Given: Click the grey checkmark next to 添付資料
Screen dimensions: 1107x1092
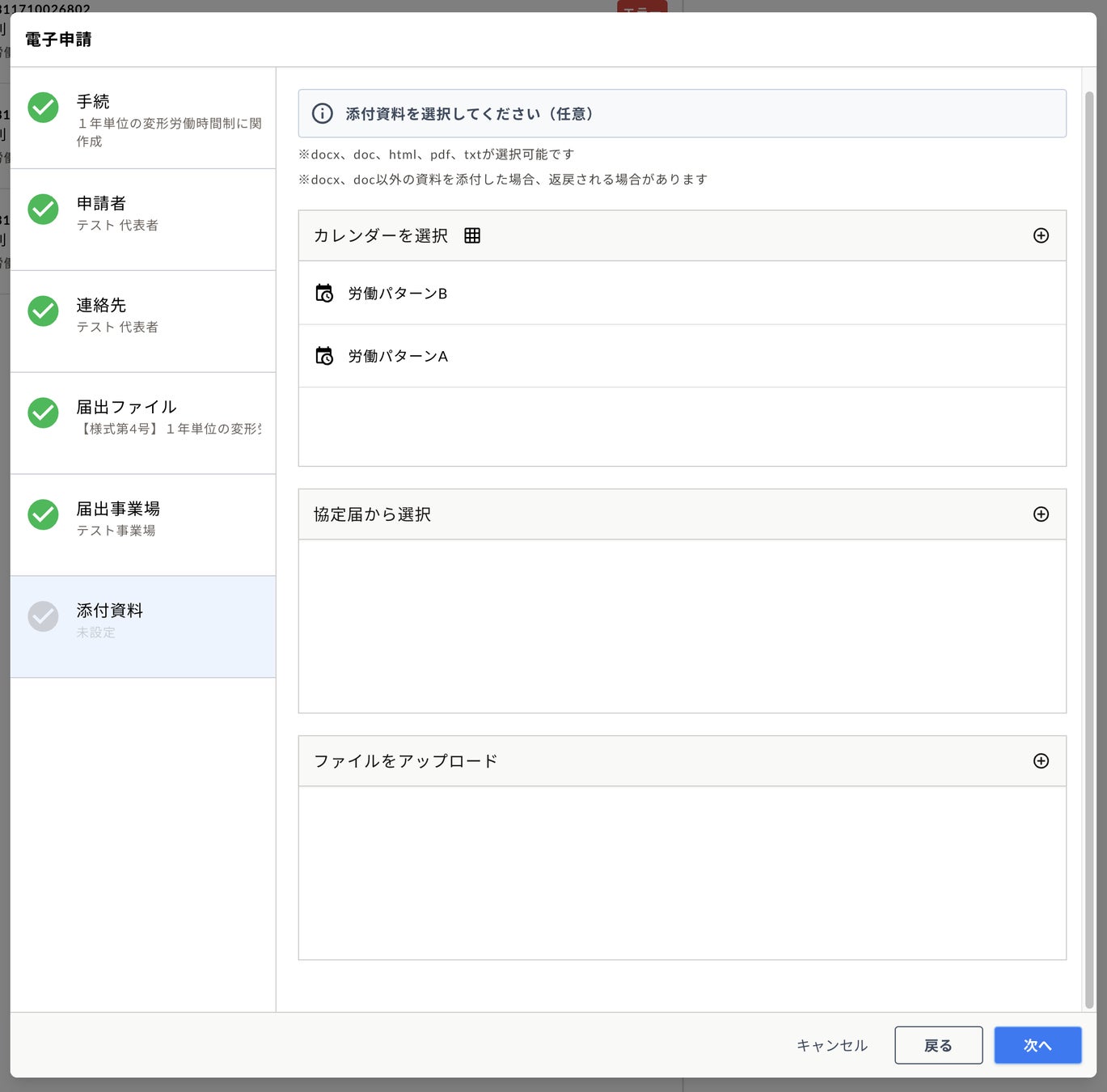Looking at the screenshot, I should (43, 617).
